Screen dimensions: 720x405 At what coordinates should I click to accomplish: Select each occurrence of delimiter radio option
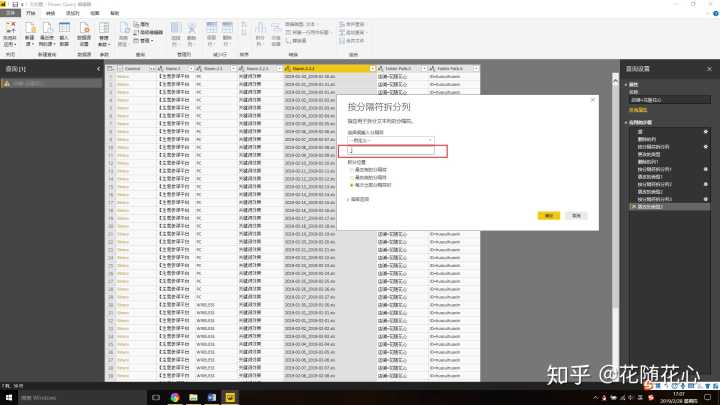click(353, 185)
